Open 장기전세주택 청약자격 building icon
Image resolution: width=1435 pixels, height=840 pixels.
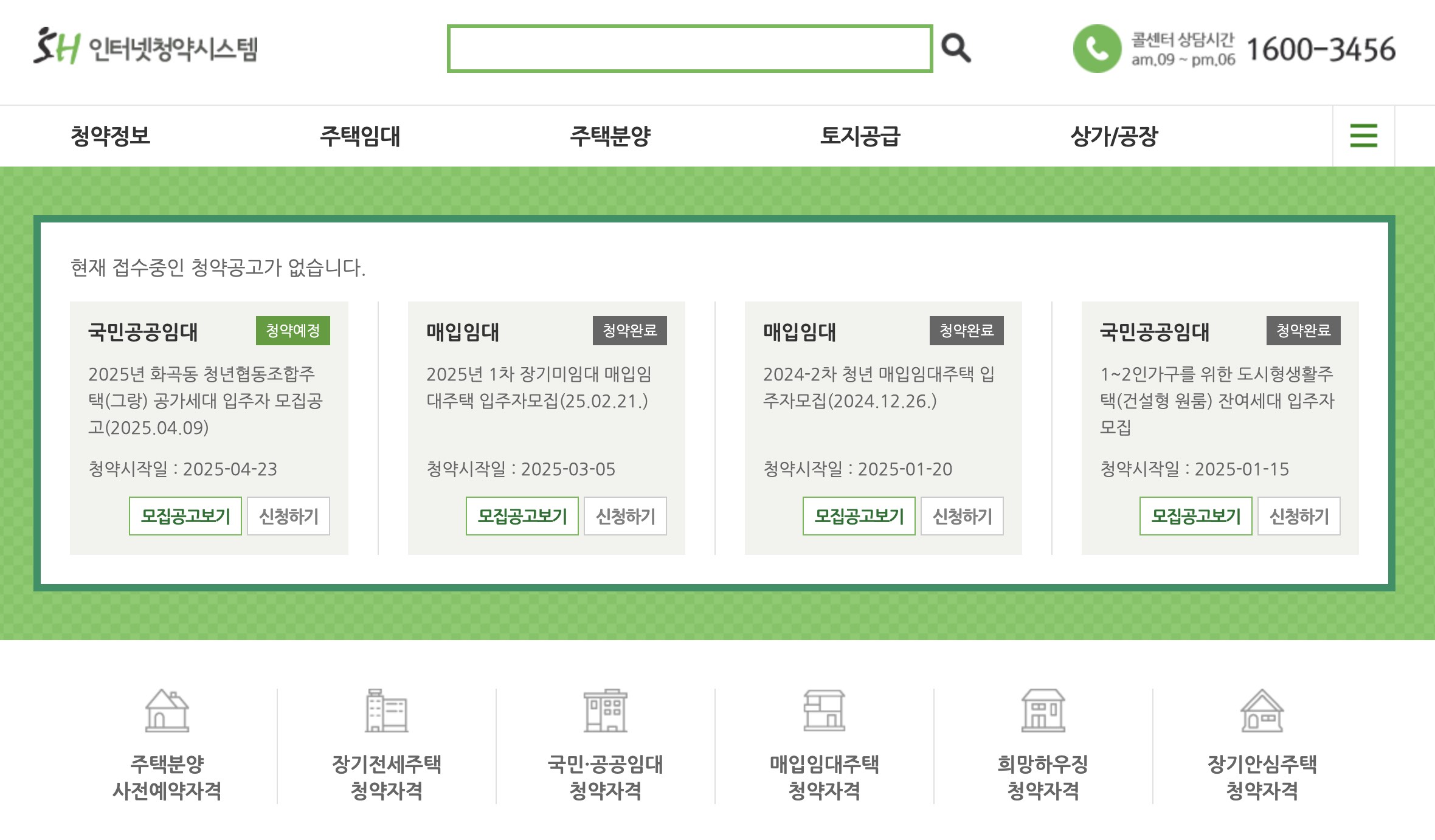[386, 710]
